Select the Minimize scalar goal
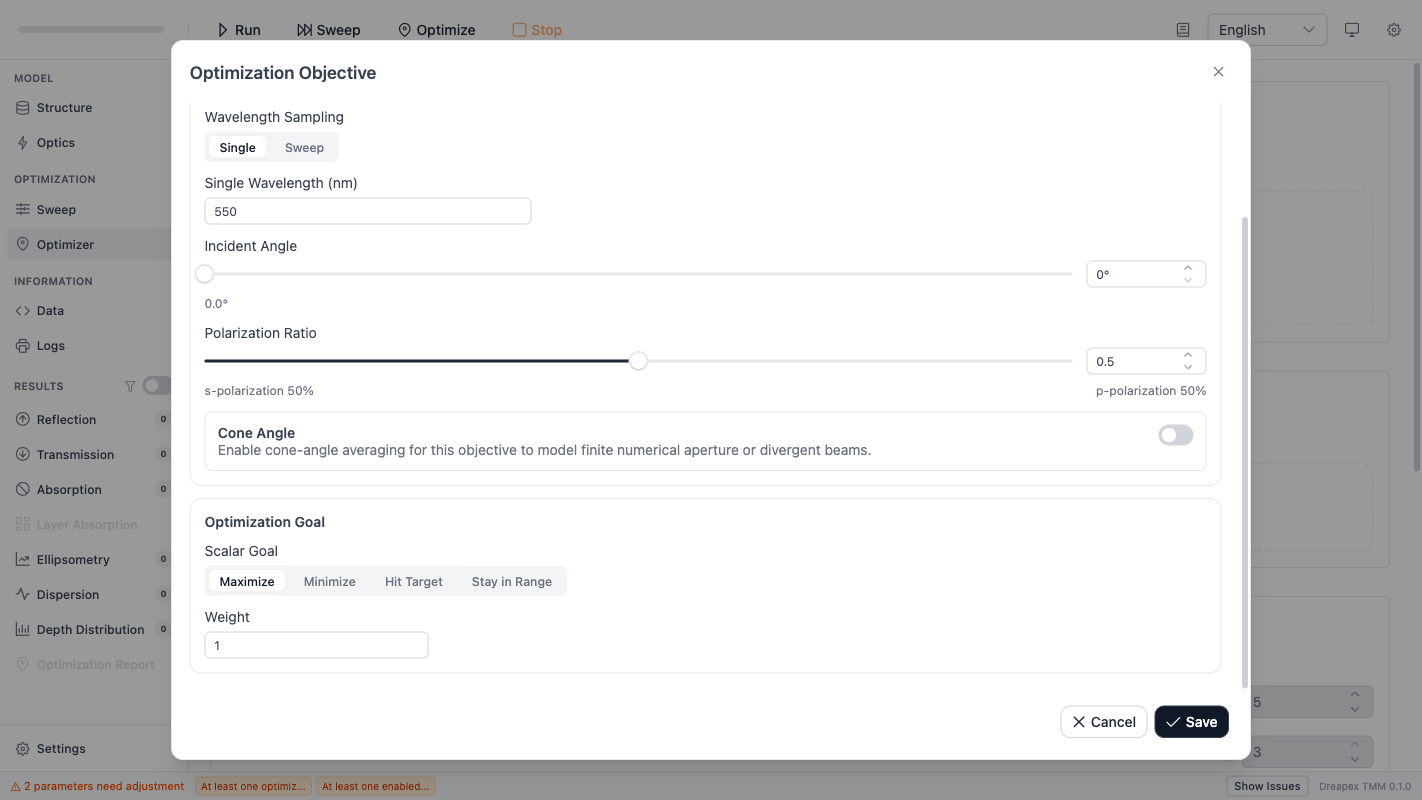Viewport: 1422px width, 800px height. click(329, 581)
